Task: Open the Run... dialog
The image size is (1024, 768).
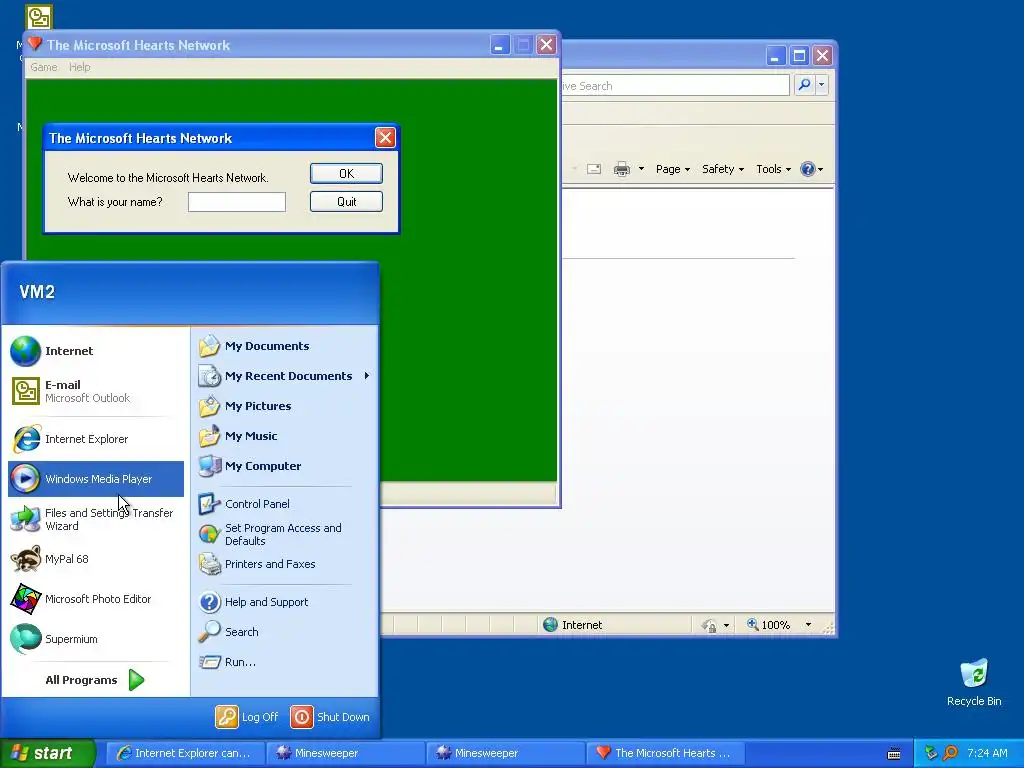Action: (285, 662)
